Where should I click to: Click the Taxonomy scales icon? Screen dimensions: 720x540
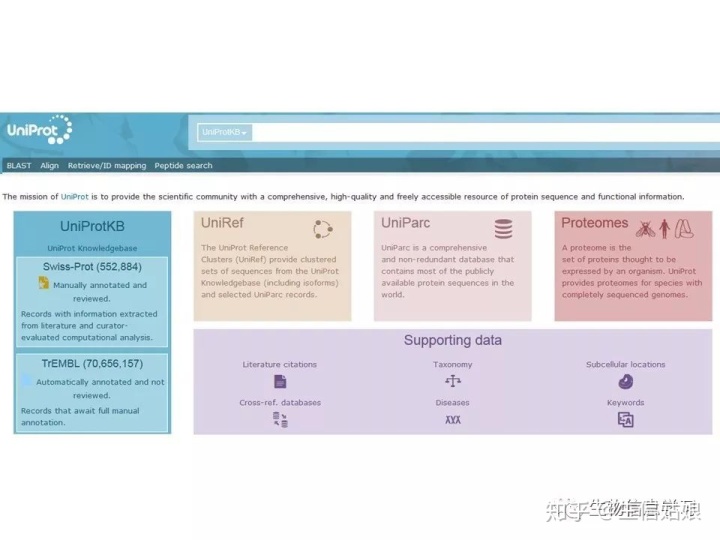pyautogui.click(x=453, y=381)
